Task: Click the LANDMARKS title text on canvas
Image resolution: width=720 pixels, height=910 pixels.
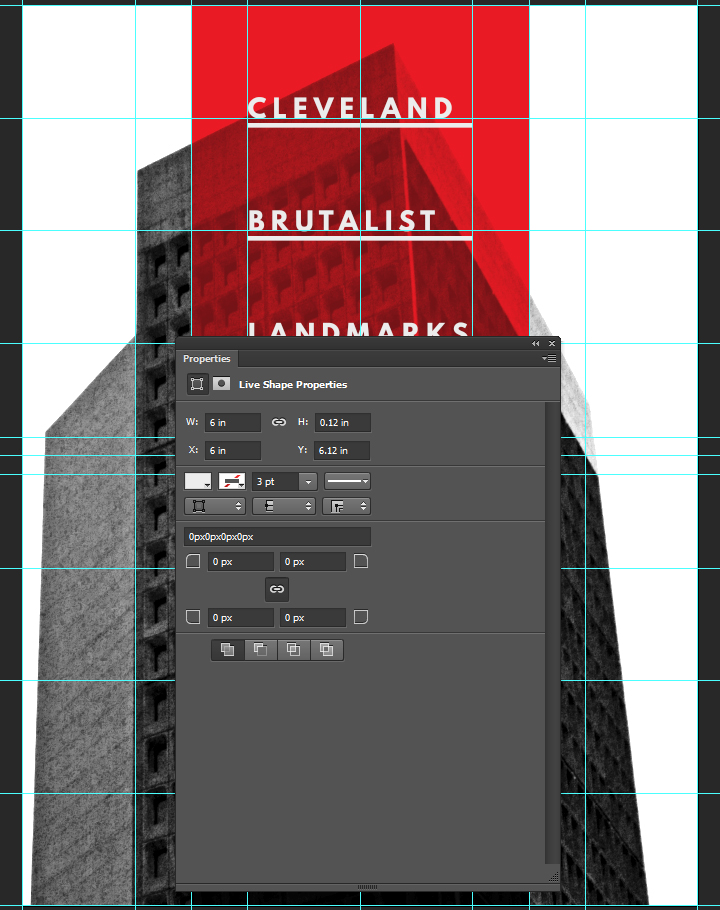Action: click(359, 328)
